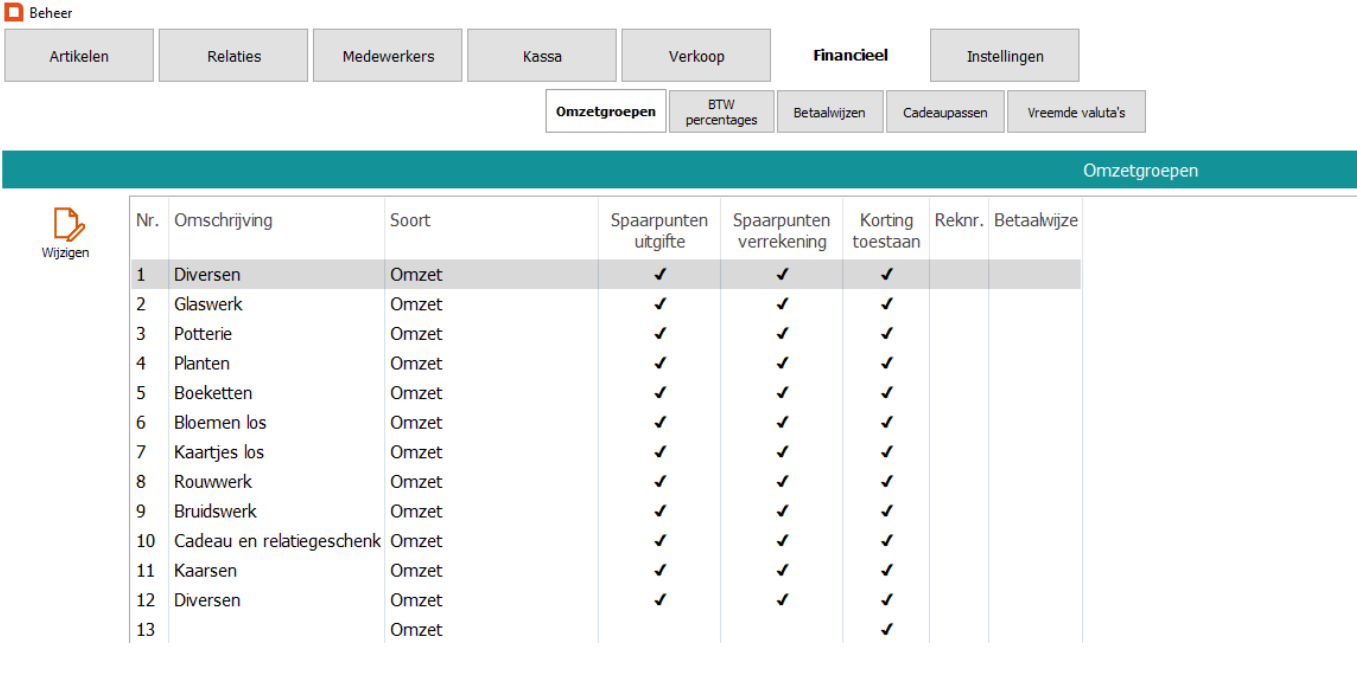Switch to the Relaties tab
1357x688 pixels.
pos(233,56)
